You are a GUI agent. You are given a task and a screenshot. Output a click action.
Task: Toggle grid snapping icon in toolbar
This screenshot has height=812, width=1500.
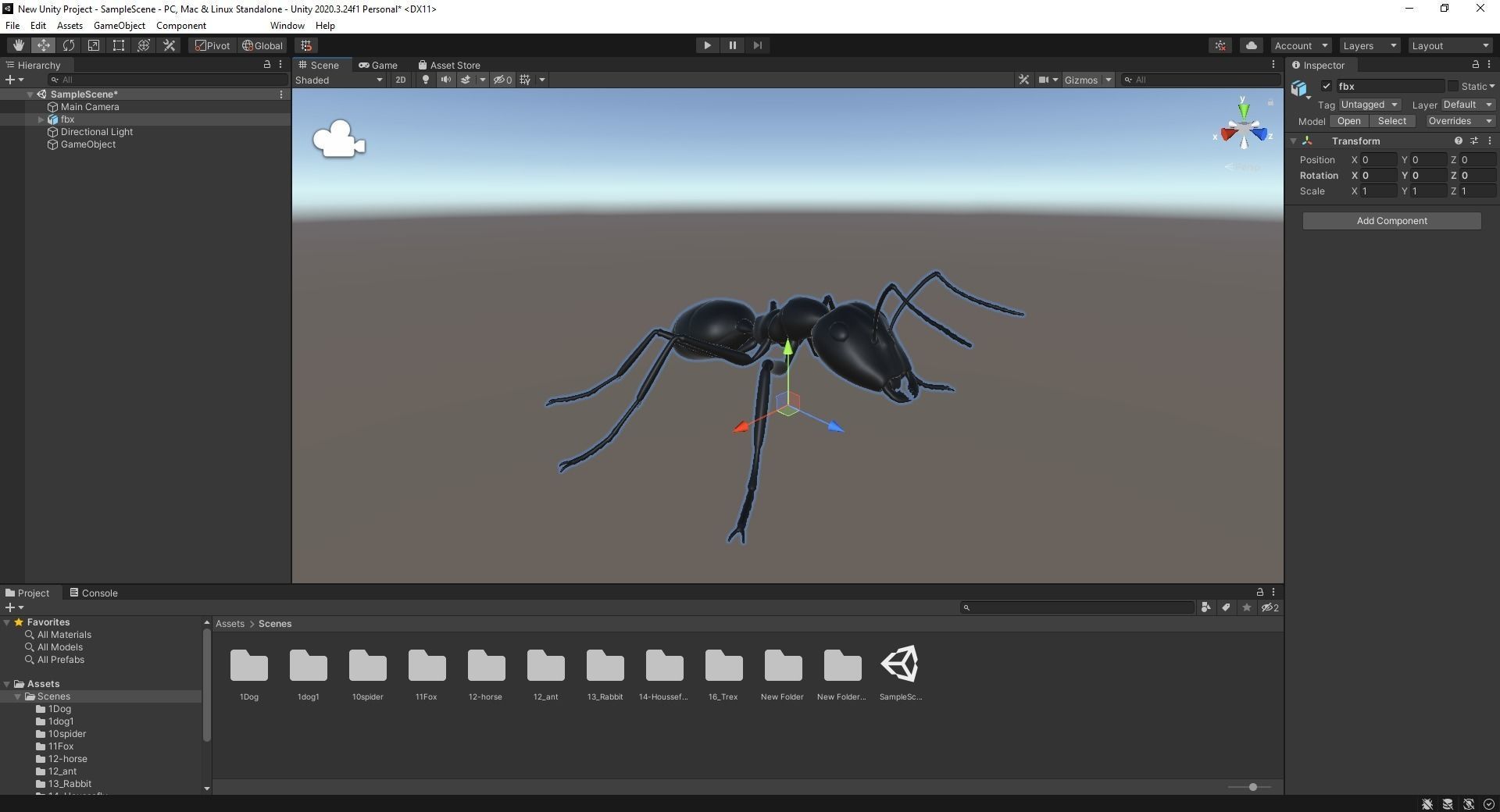[x=306, y=45]
